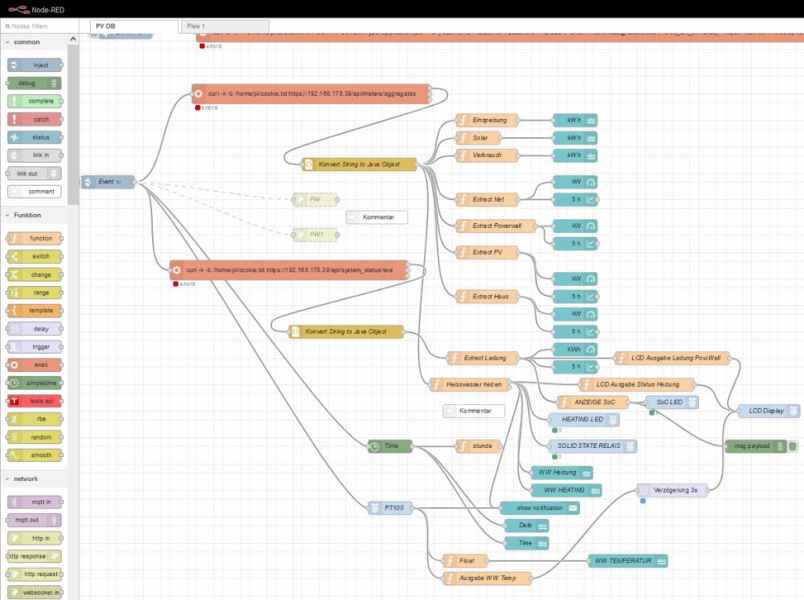804x600 pixels.
Task: Select the change node in the palette
Action: [x=34, y=274]
